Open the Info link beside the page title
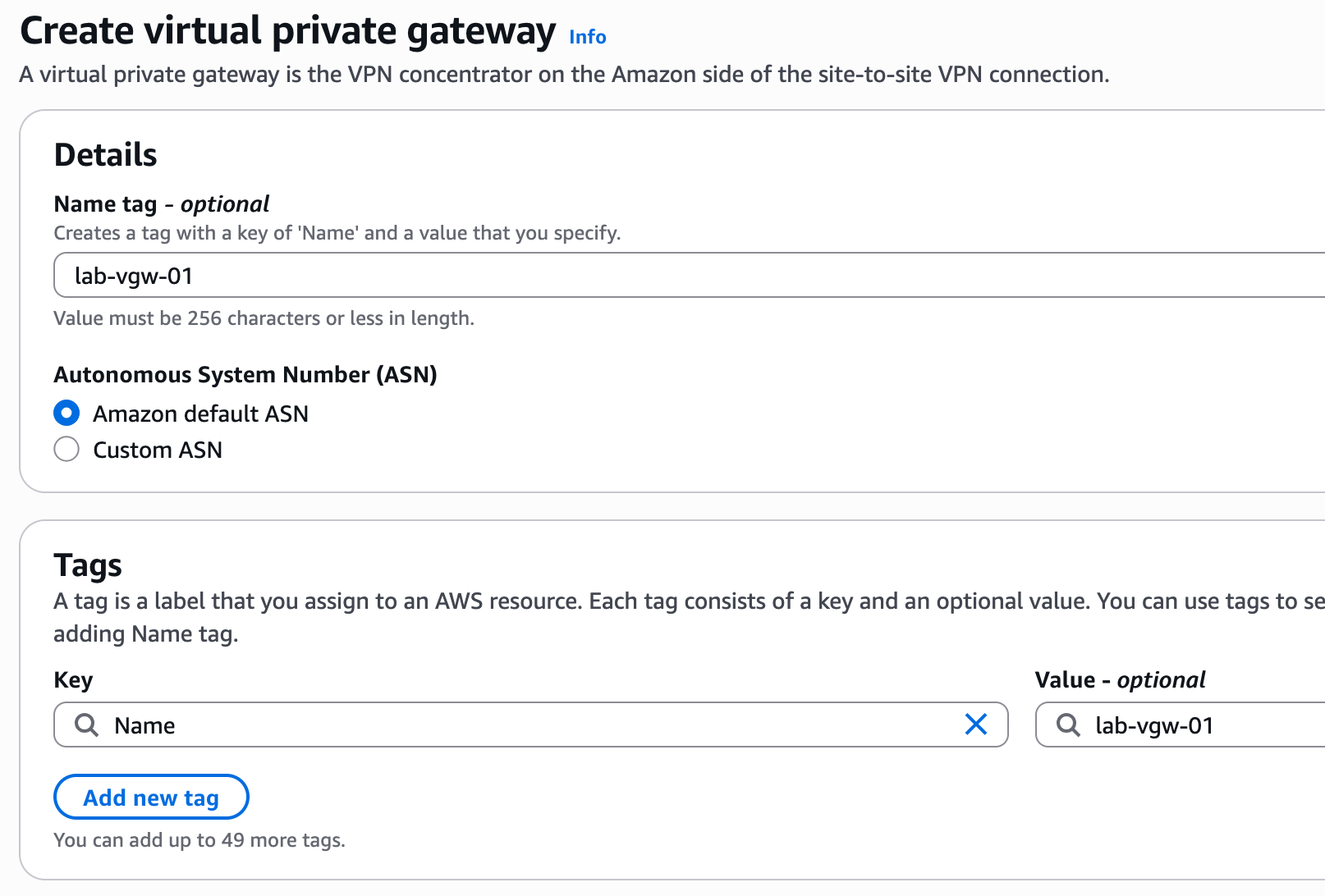The image size is (1325, 896). (x=587, y=37)
